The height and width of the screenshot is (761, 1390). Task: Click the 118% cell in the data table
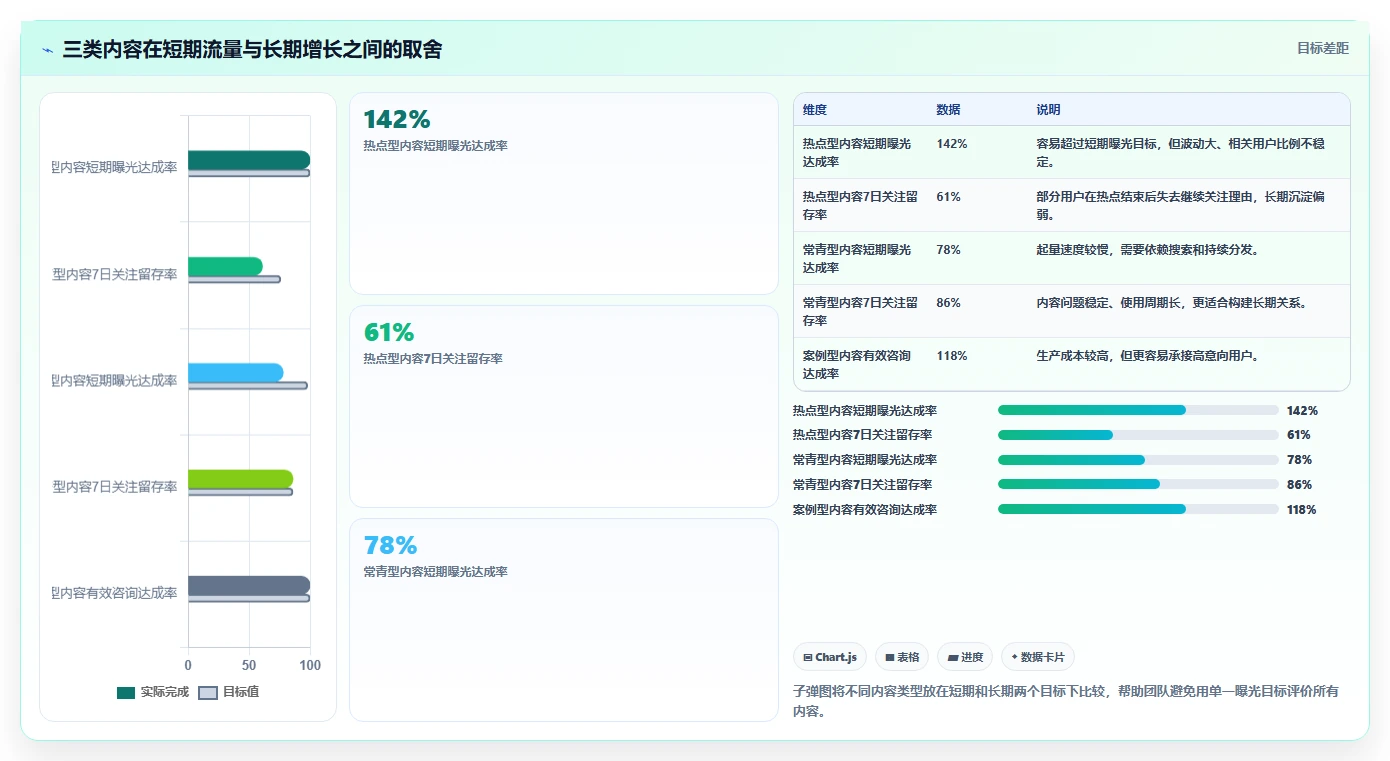pos(952,356)
